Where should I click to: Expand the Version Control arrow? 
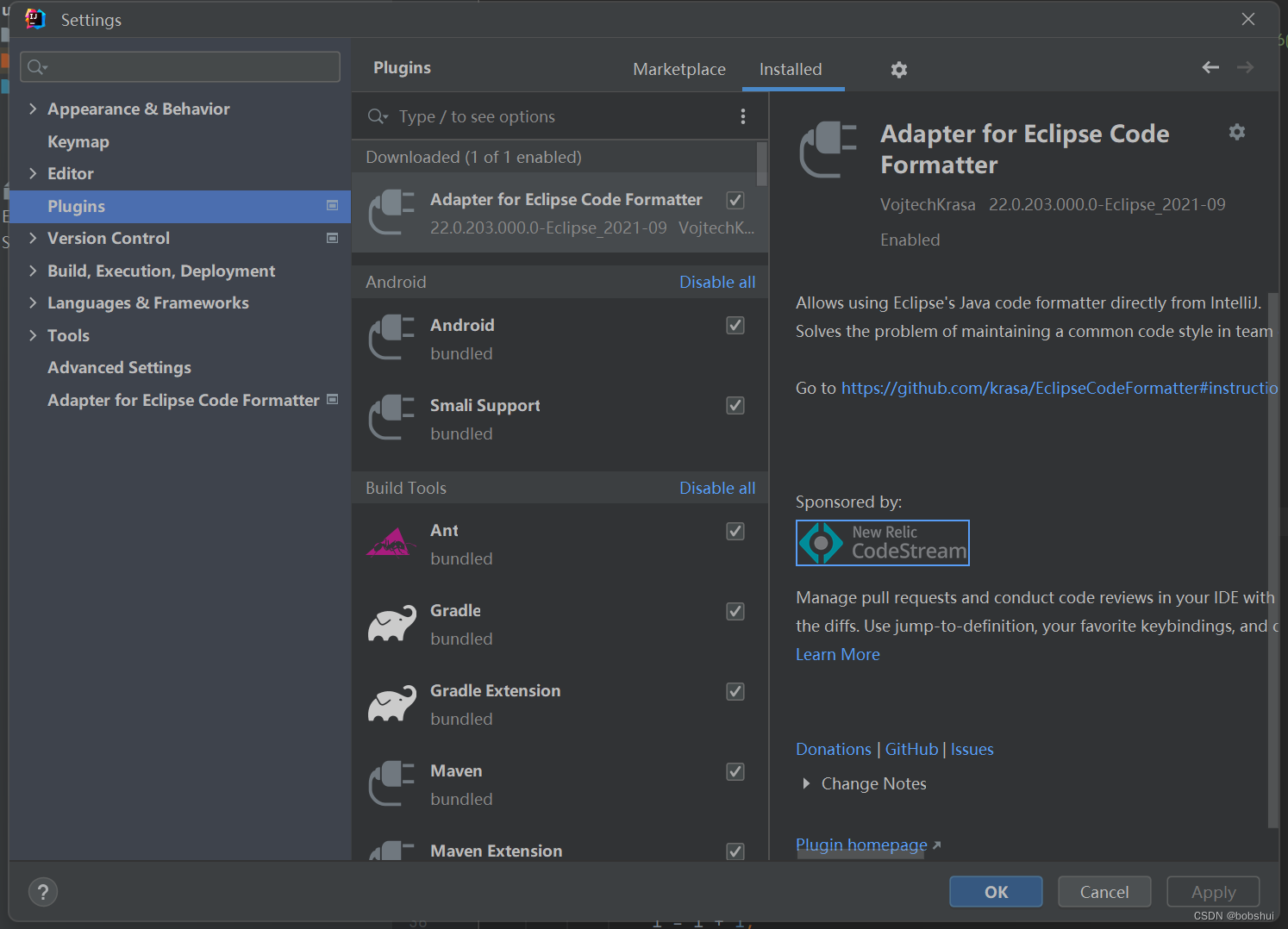(x=33, y=238)
